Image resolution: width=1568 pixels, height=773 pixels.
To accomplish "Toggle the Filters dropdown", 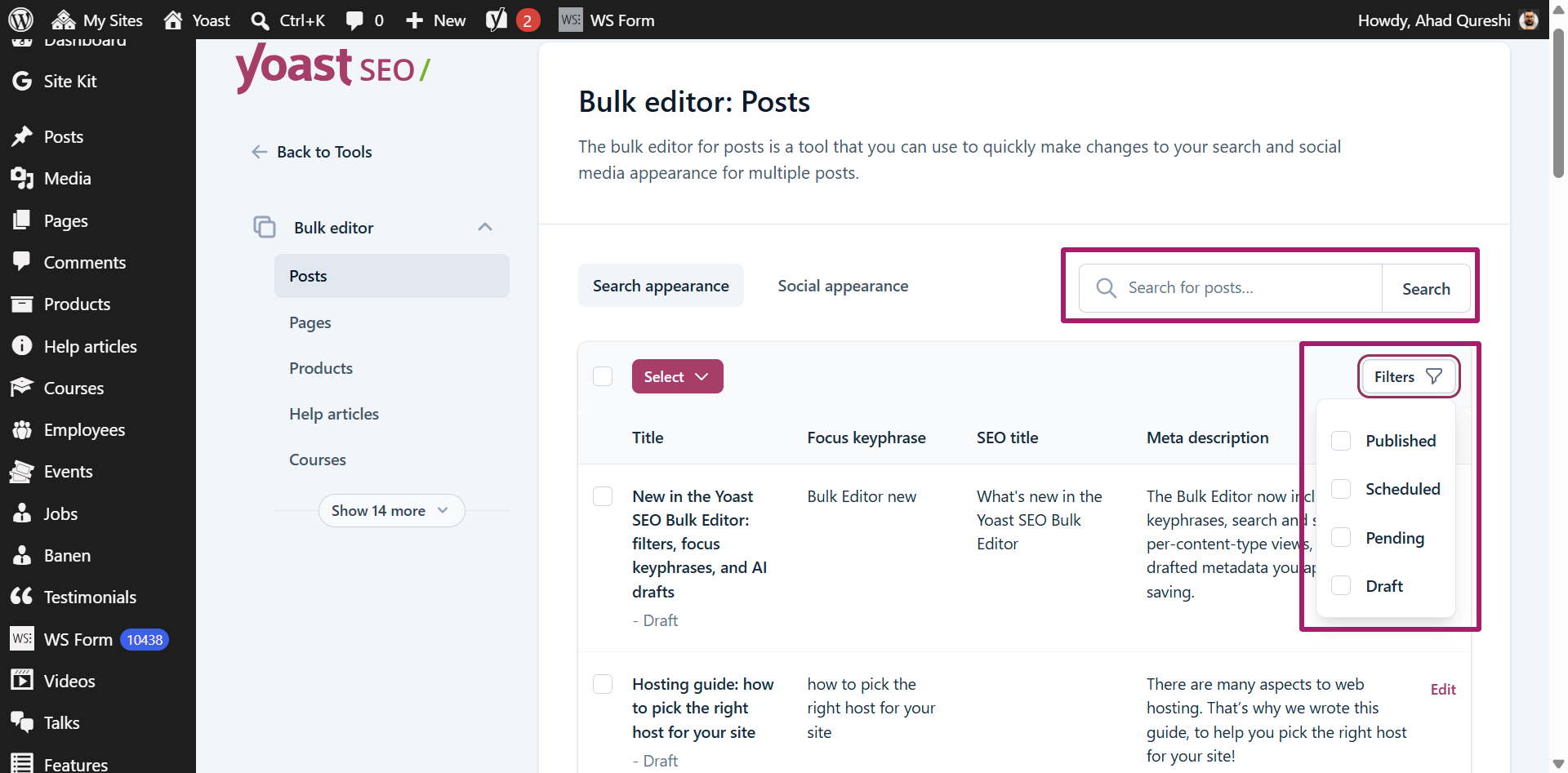I will tap(1409, 376).
